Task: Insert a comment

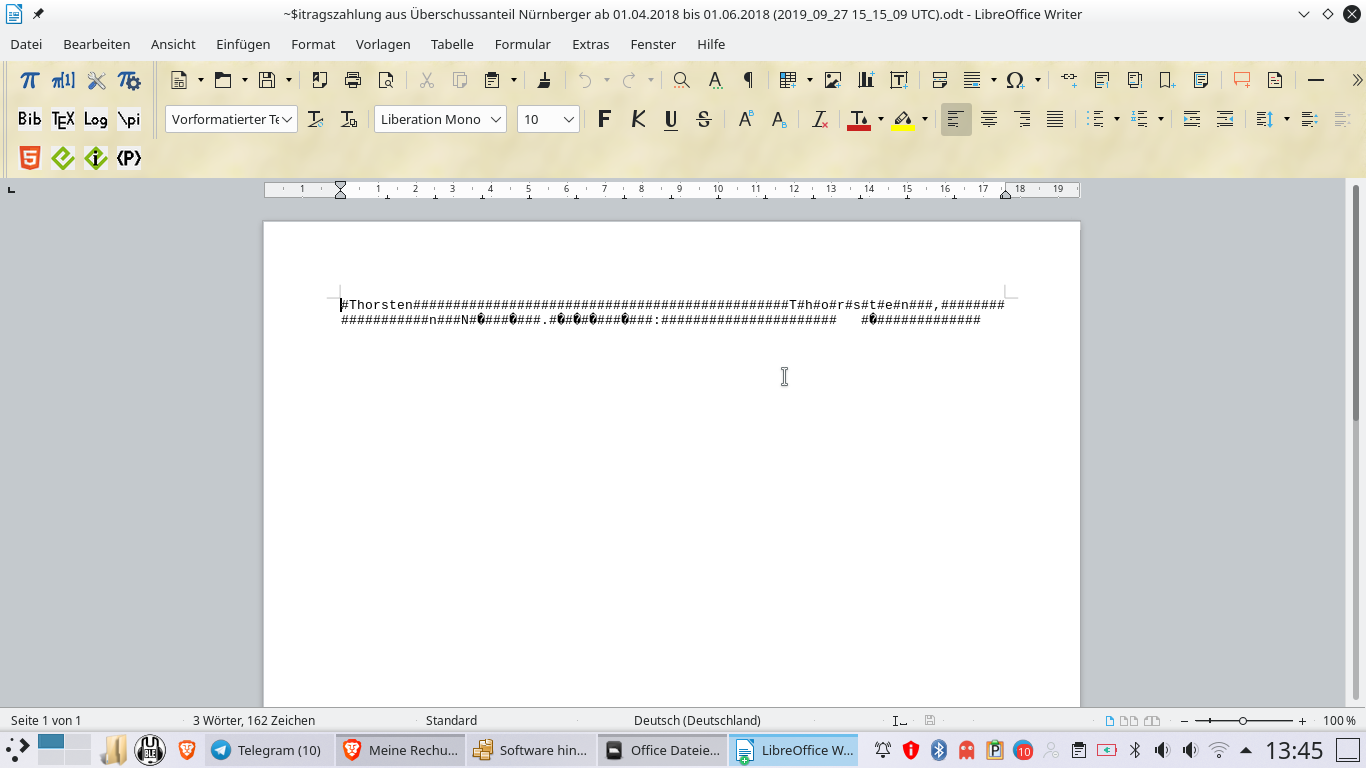Action: point(1242,80)
